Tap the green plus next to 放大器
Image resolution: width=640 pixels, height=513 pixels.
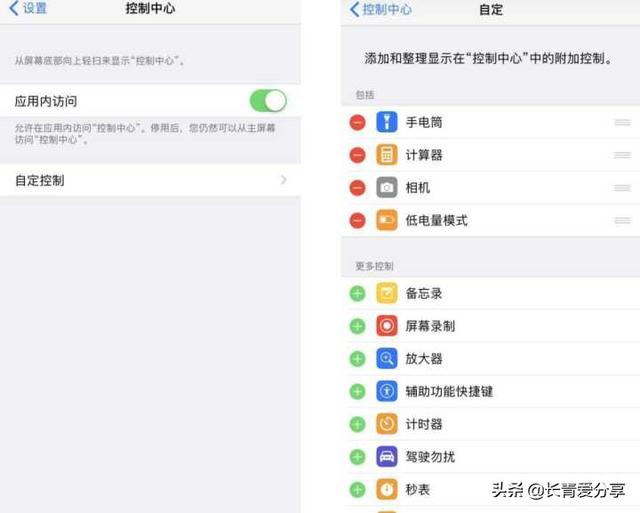click(358, 359)
